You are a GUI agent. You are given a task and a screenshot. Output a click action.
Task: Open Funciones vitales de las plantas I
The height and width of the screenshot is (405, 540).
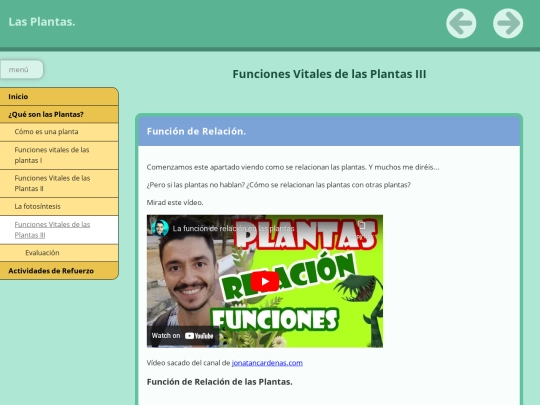coord(59,155)
